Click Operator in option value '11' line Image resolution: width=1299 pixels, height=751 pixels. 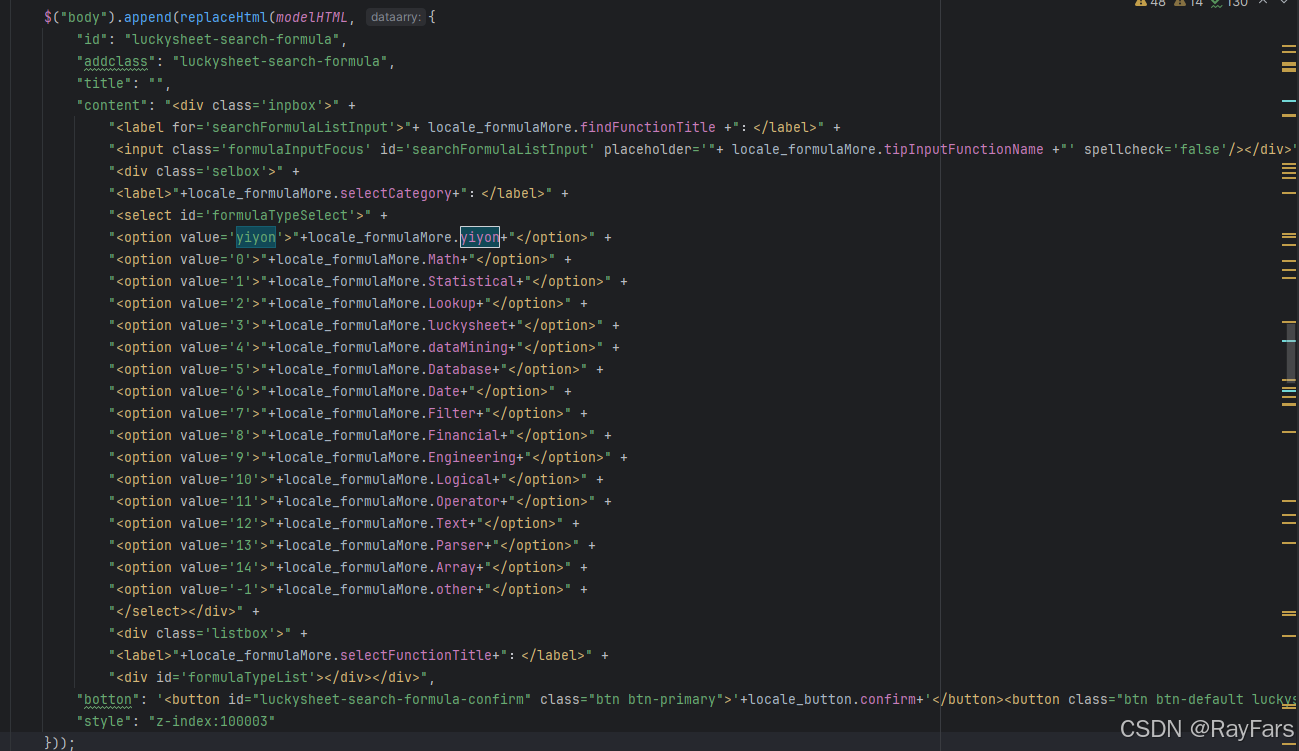468,501
